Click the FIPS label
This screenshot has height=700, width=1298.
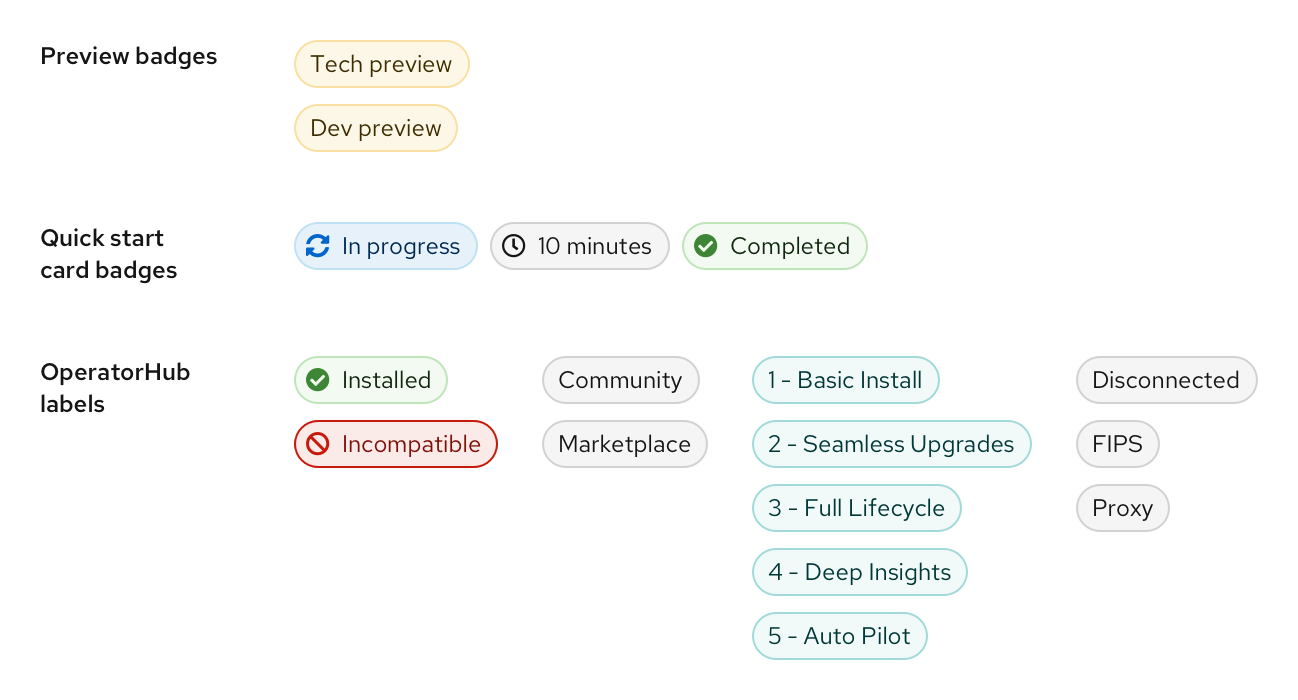1117,444
